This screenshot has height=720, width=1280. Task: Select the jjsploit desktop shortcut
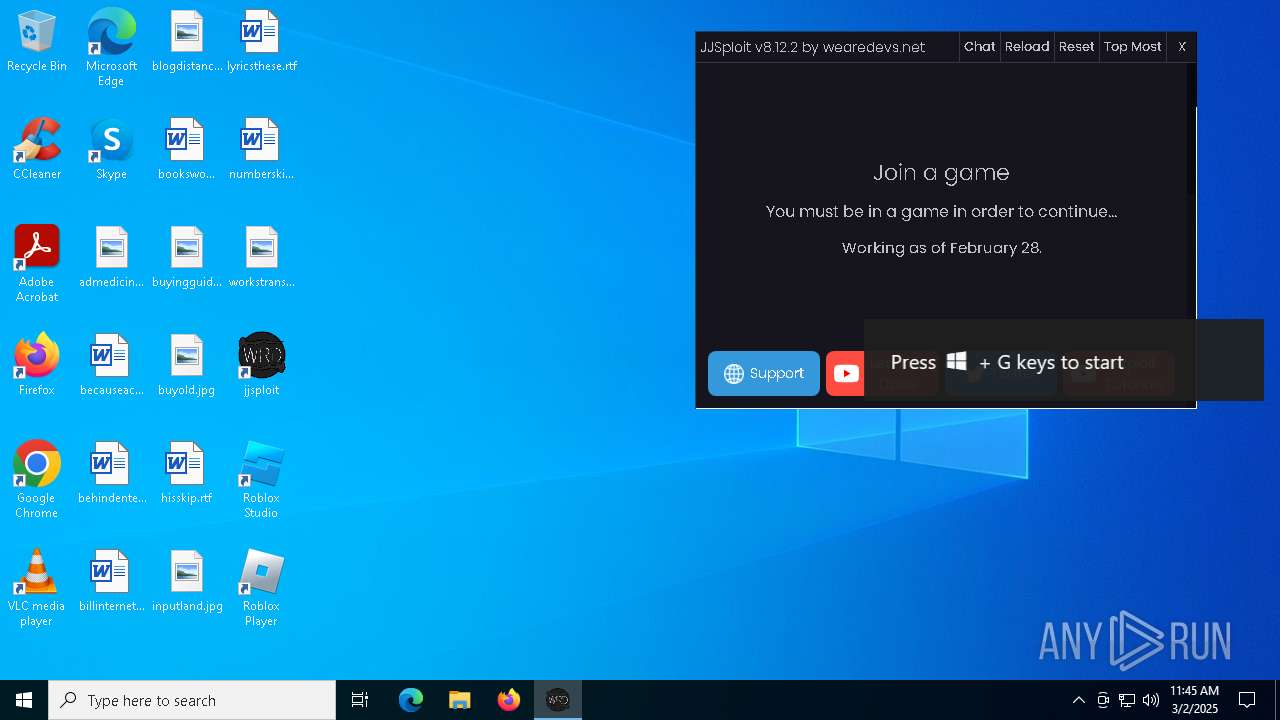[261, 366]
